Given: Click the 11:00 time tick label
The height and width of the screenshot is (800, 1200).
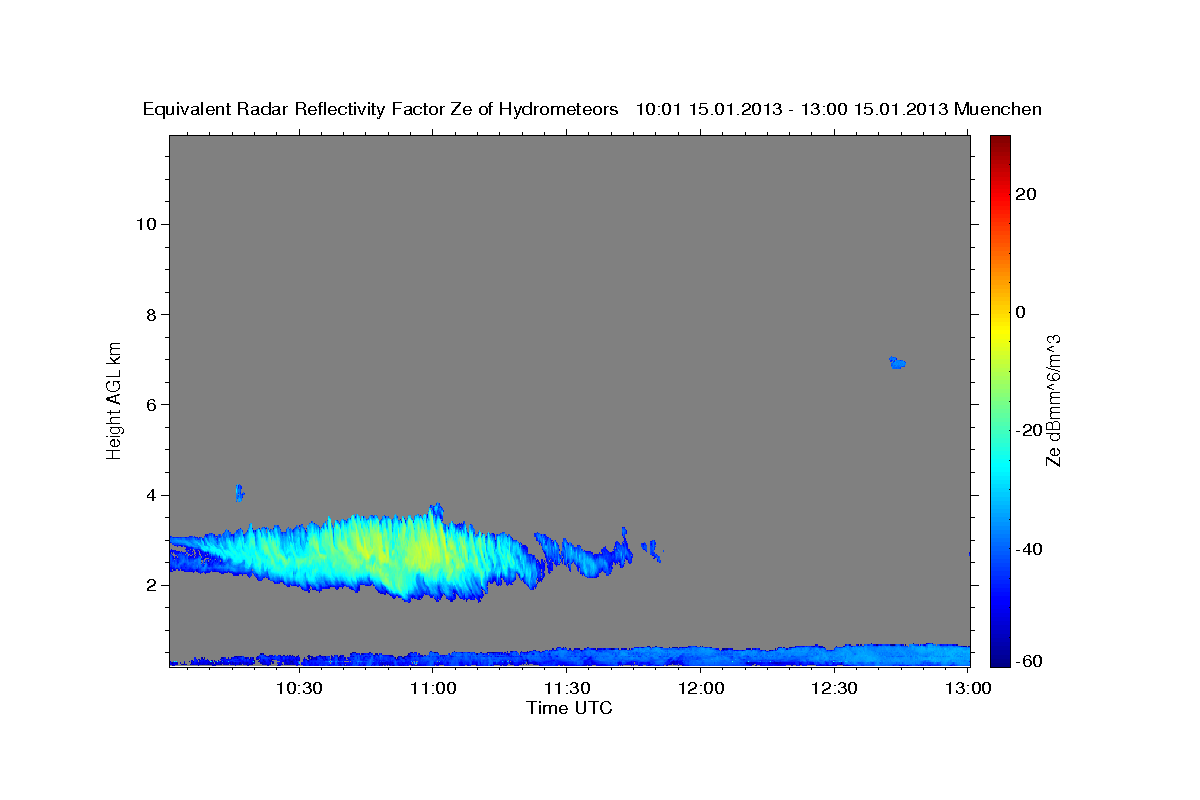Looking at the screenshot, I should point(433,688).
